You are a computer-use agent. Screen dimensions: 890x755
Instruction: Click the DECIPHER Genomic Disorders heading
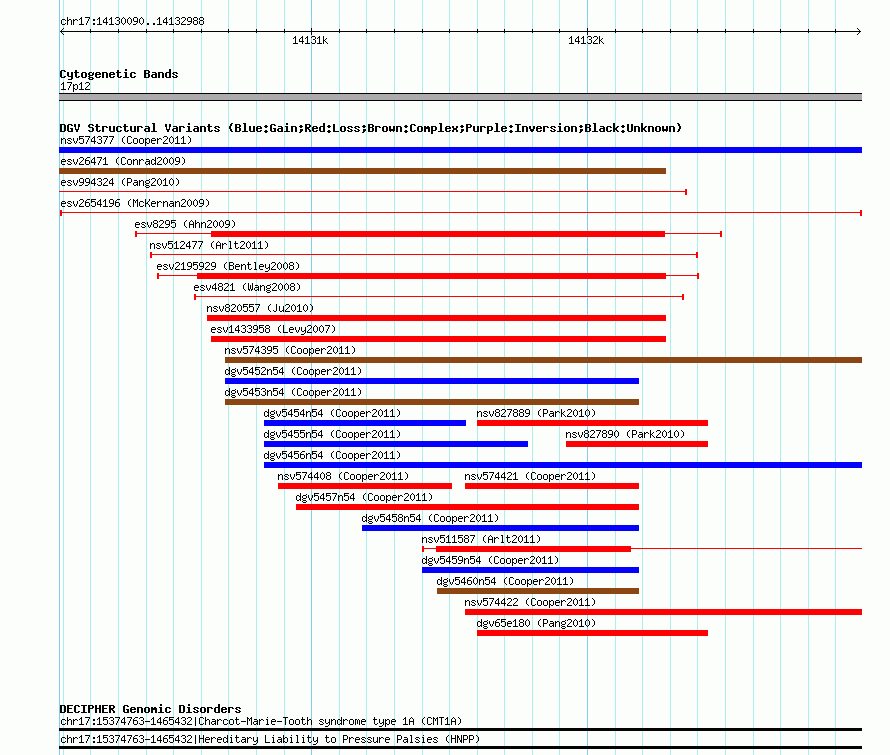pyautogui.click(x=150, y=709)
